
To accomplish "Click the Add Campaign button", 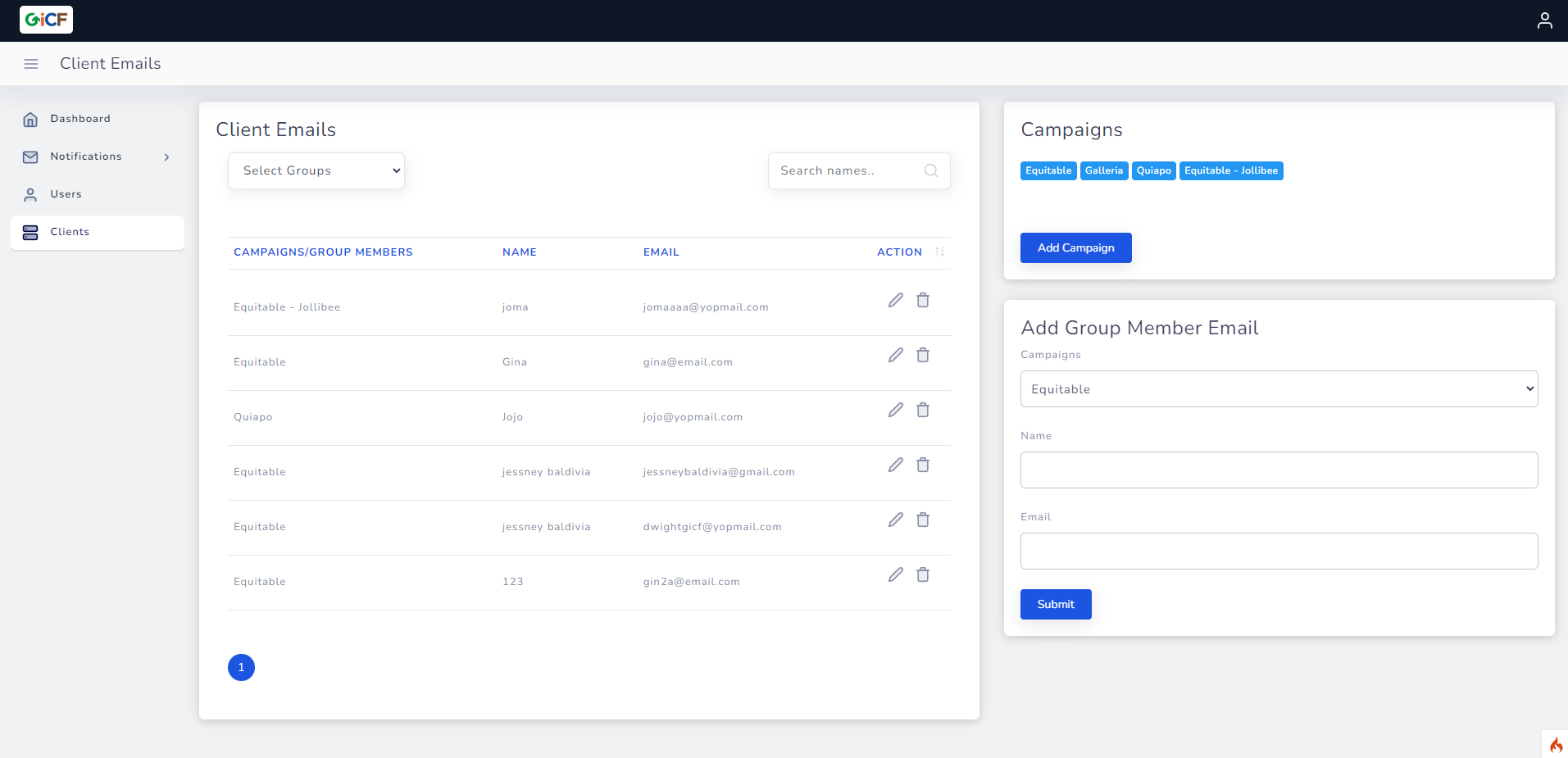I will [1075, 247].
